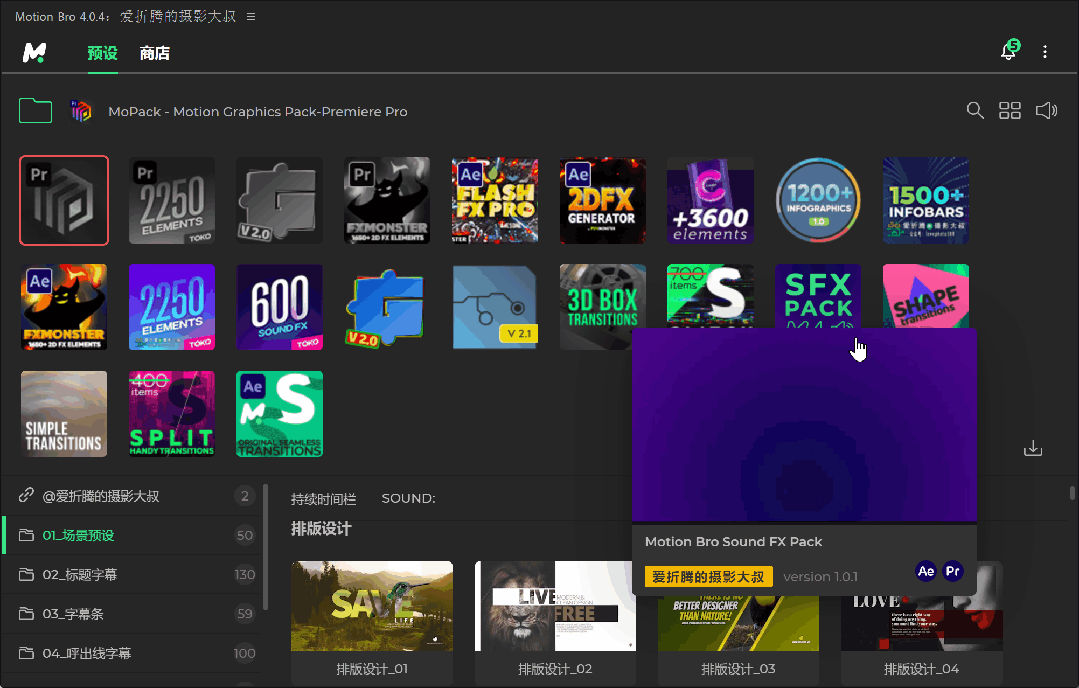Open the Original Seamless Transitions pack
The image size is (1079, 688).
(279, 414)
